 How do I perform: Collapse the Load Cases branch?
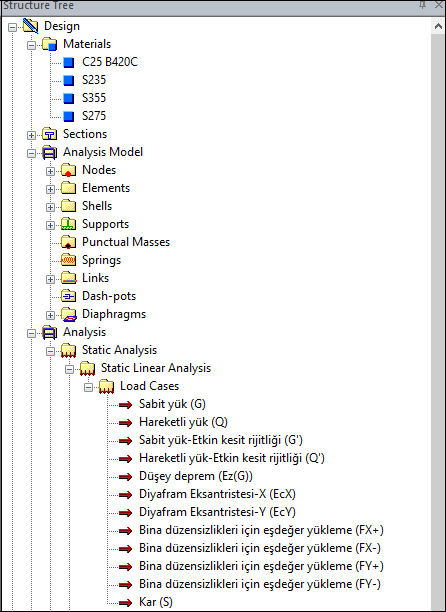tap(89, 388)
